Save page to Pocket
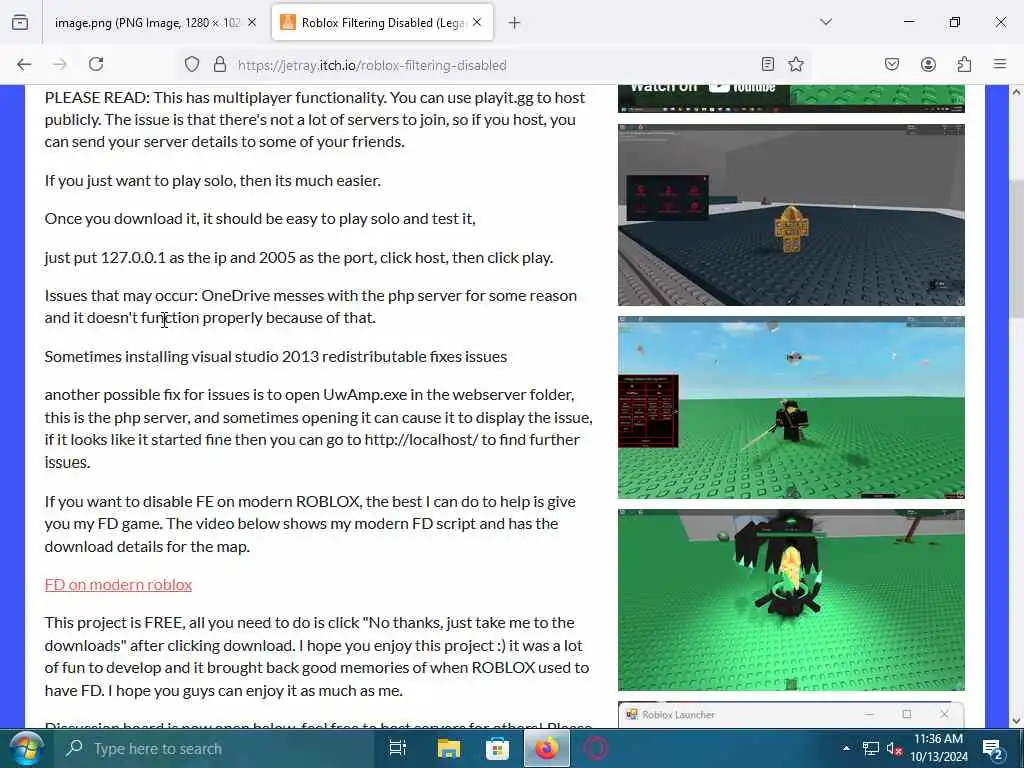The height and width of the screenshot is (768, 1024). coord(892,64)
